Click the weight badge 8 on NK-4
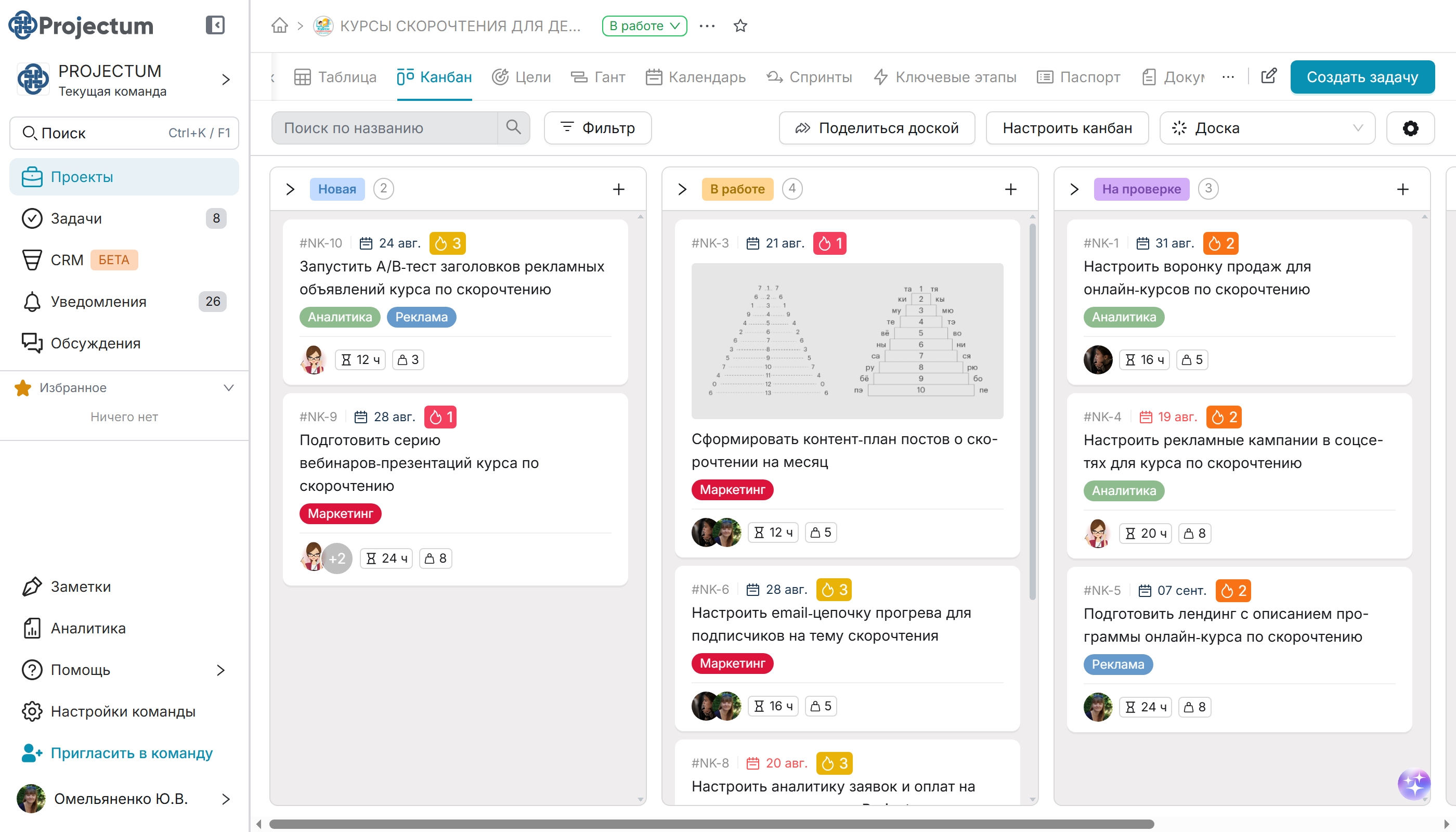 (1194, 533)
